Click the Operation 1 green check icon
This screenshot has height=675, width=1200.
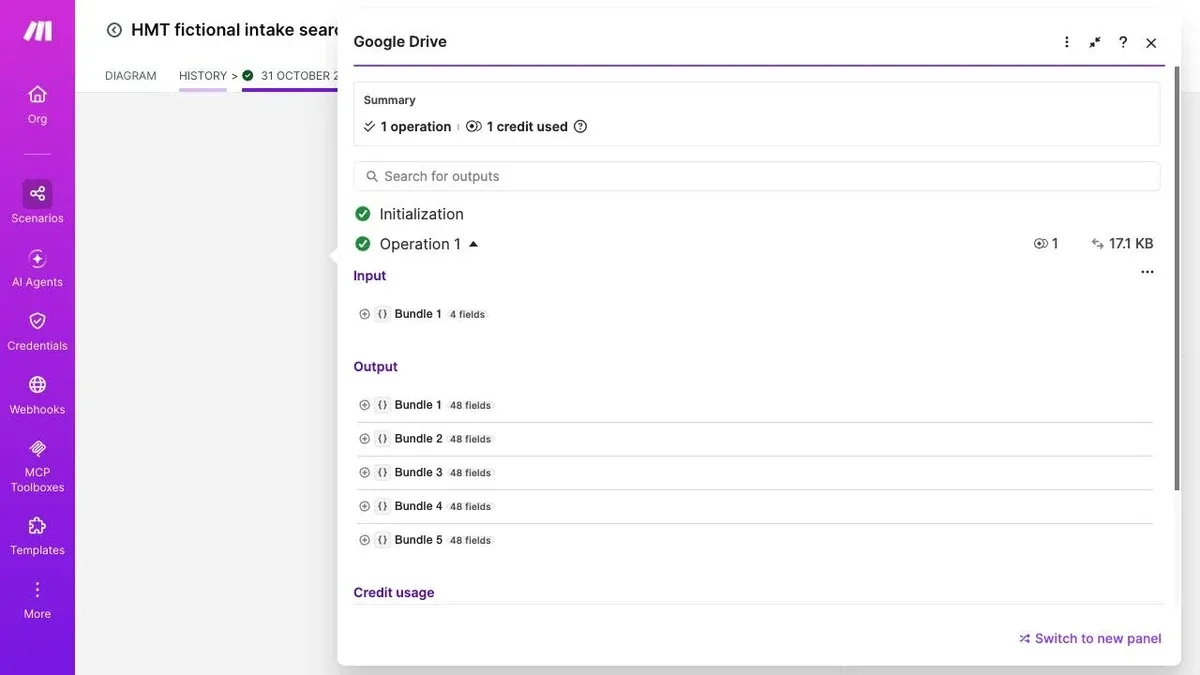click(x=363, y=244)
